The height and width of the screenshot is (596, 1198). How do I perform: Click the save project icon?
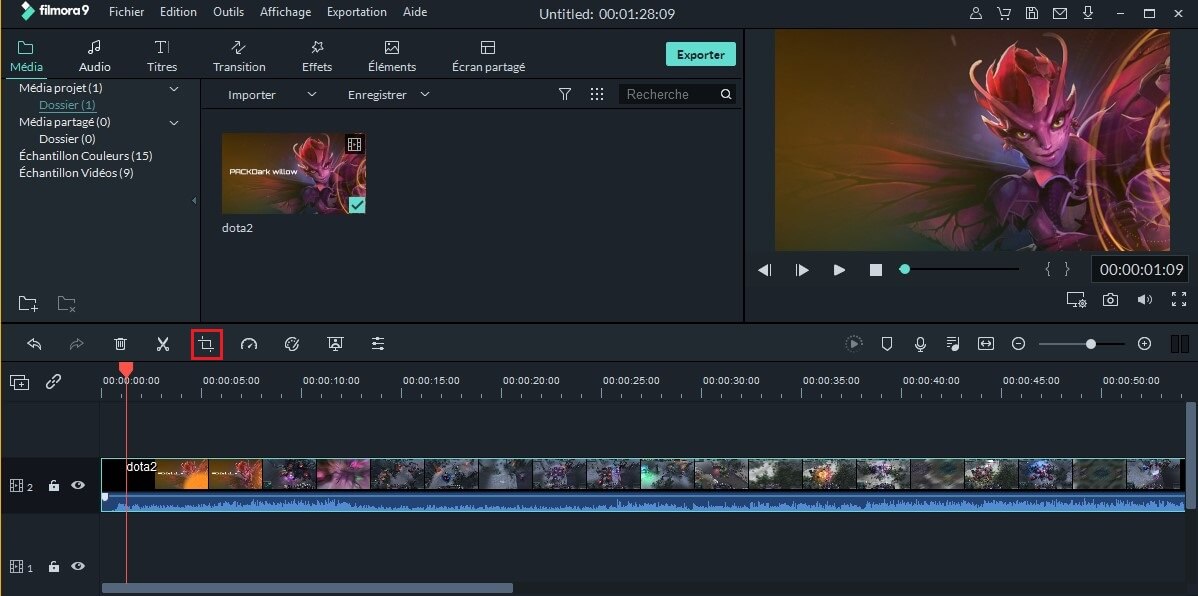click(x=1031, y=13)
